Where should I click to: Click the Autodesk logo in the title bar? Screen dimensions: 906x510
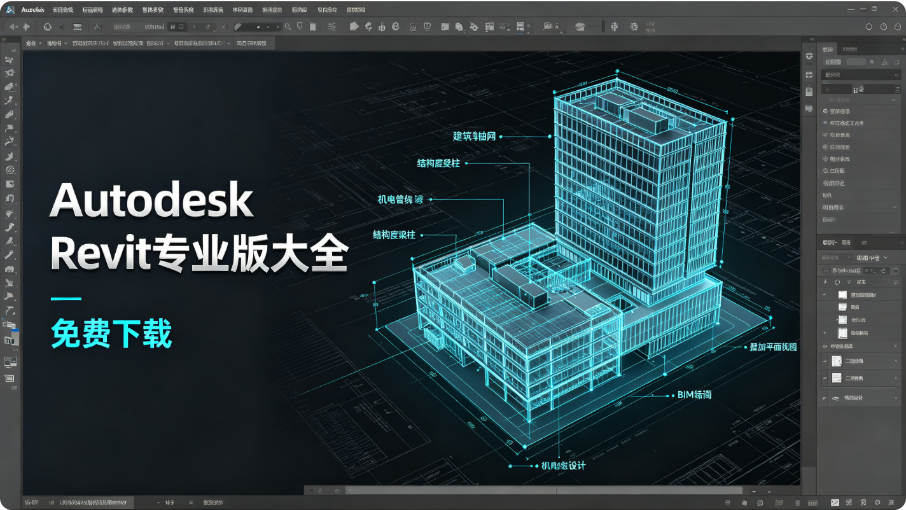click(10, 9)
